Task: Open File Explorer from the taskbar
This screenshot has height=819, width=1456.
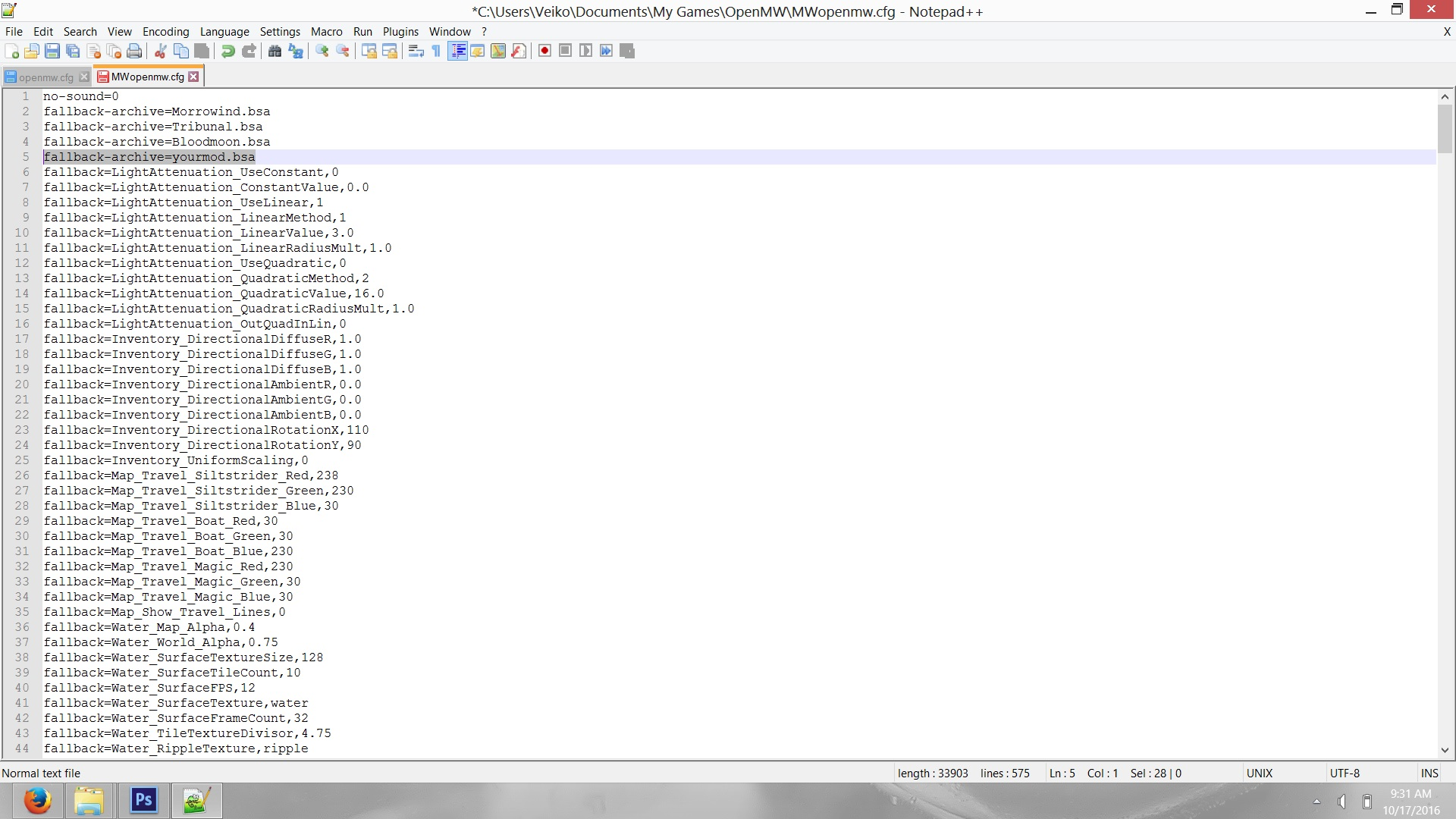Action: pos(89,801)
